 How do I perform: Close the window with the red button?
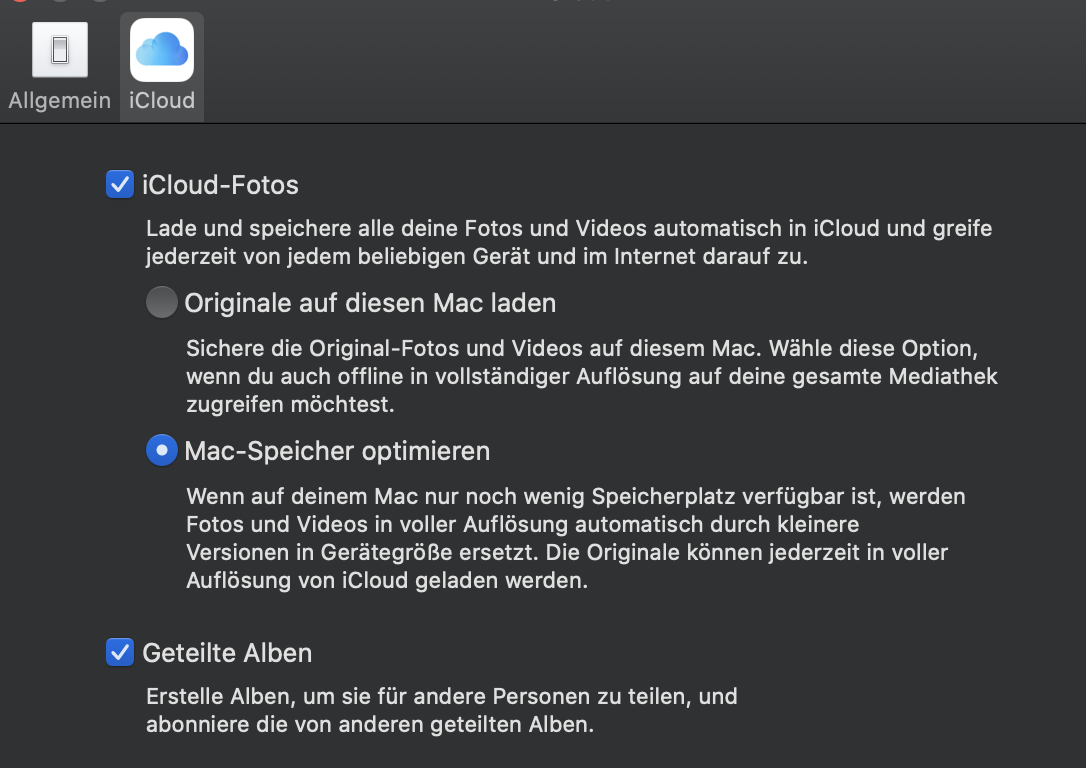coord(21,1)
